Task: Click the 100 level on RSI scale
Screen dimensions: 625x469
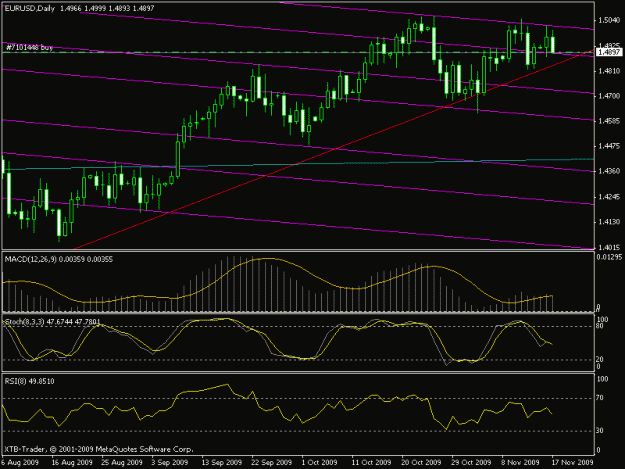Action: coord(602,379)
